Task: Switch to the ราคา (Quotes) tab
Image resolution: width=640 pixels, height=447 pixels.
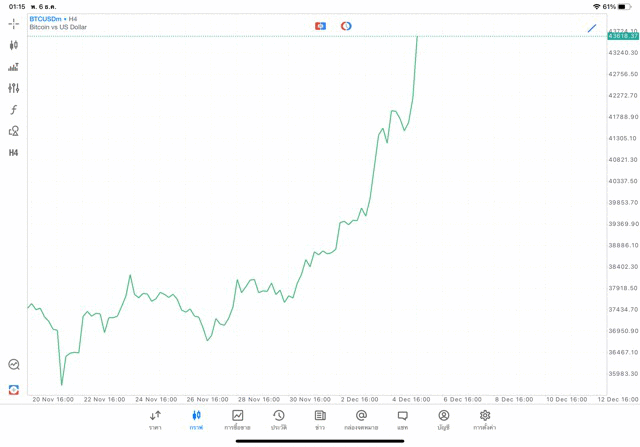Action: coord(155,419)
